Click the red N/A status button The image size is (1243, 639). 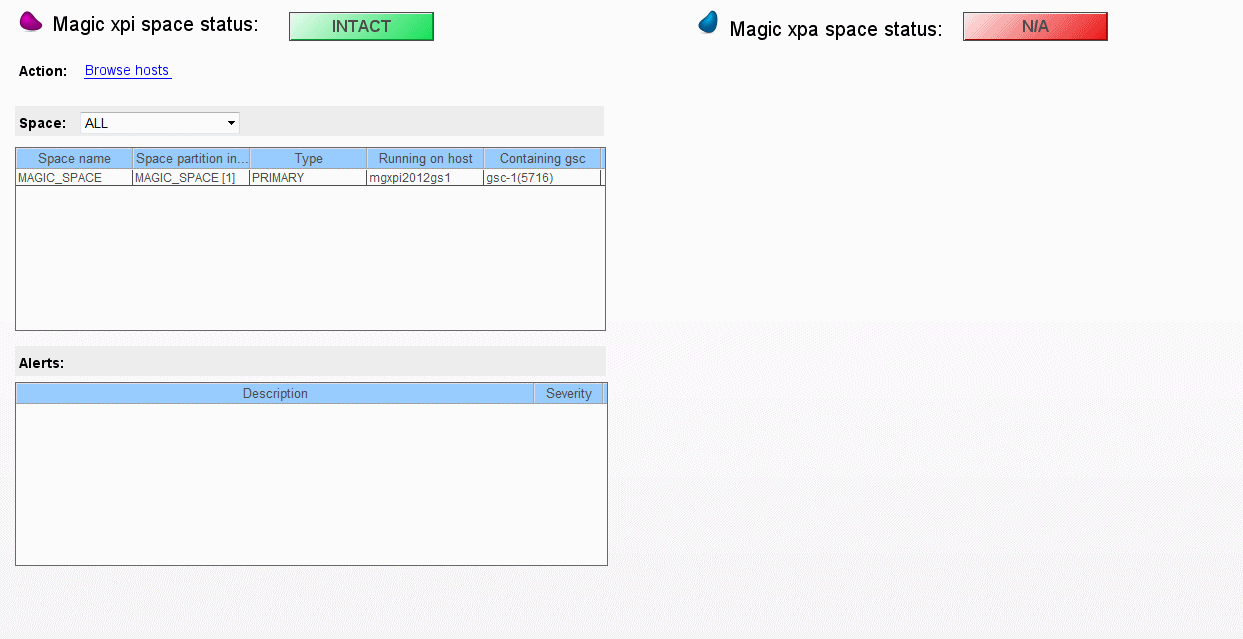coord(1035,27)
